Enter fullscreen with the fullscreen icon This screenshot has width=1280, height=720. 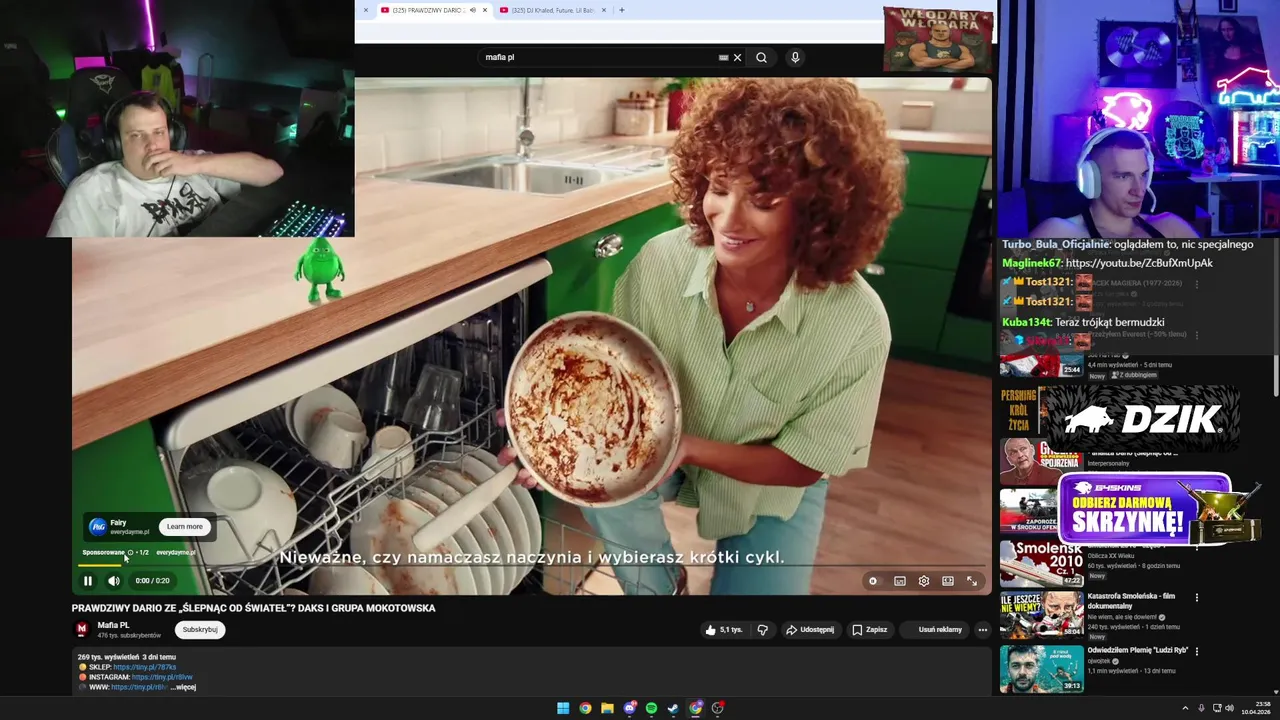coord(972,581)
